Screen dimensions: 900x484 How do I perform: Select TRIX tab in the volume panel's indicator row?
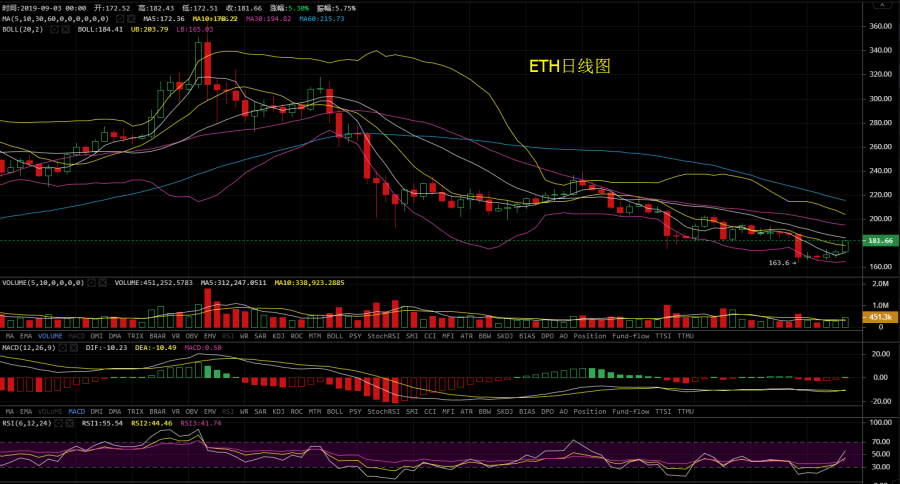pos(135,336)
